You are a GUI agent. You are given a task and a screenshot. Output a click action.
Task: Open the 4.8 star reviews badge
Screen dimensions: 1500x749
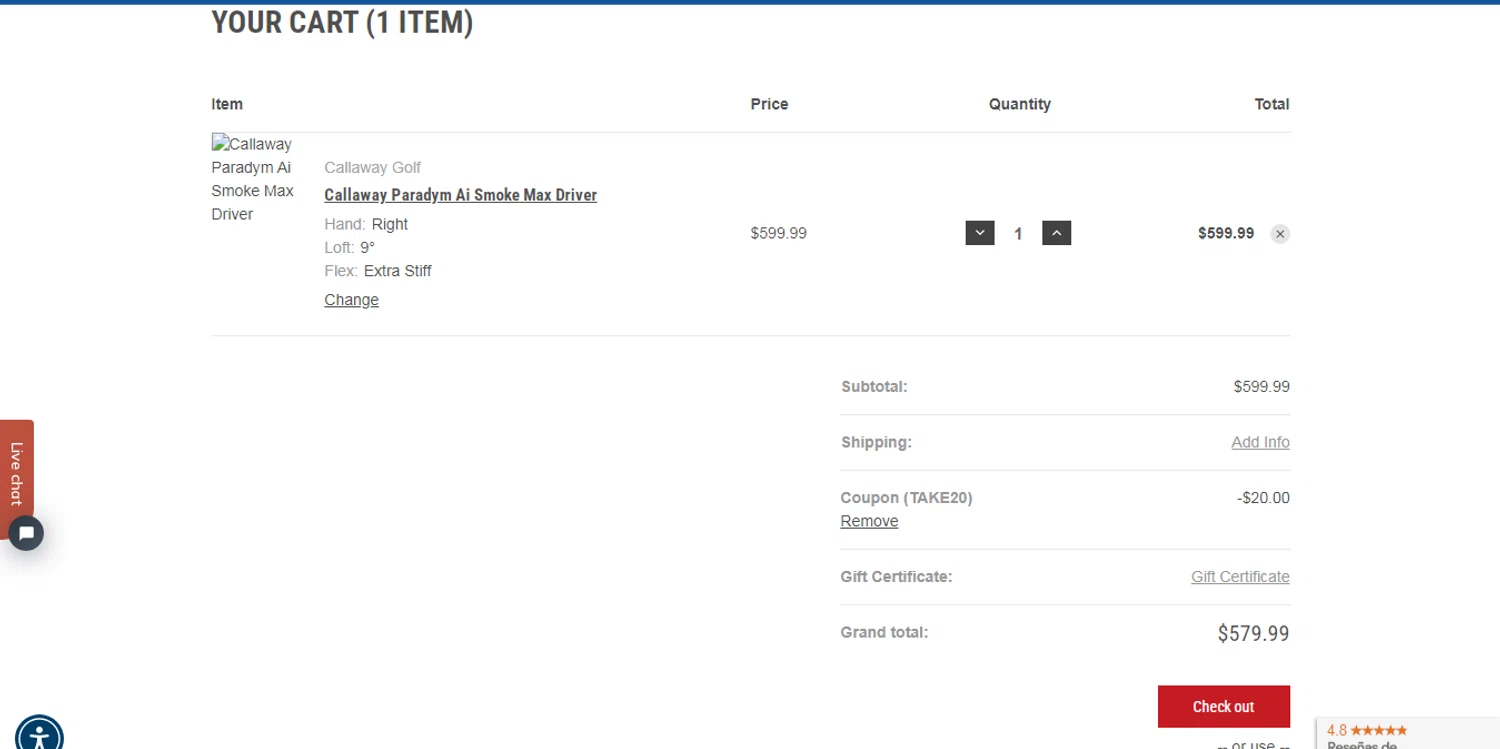pos(1407,735)
